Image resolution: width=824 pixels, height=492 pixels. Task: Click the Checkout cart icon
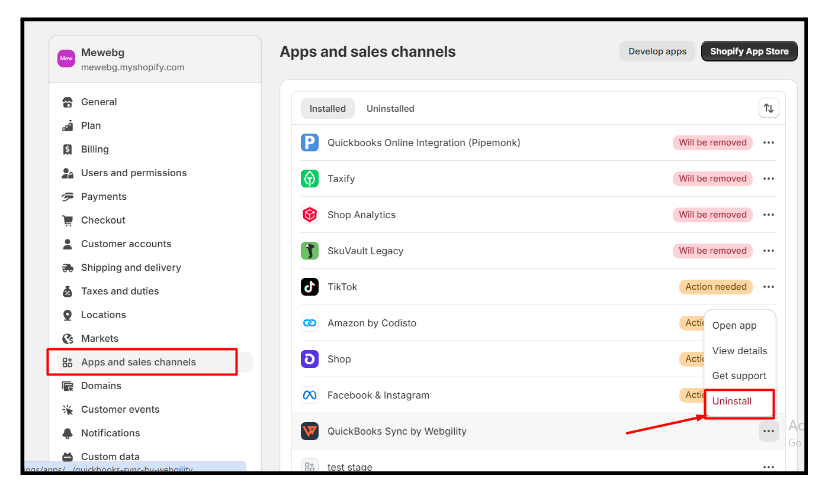pos(67,220)
